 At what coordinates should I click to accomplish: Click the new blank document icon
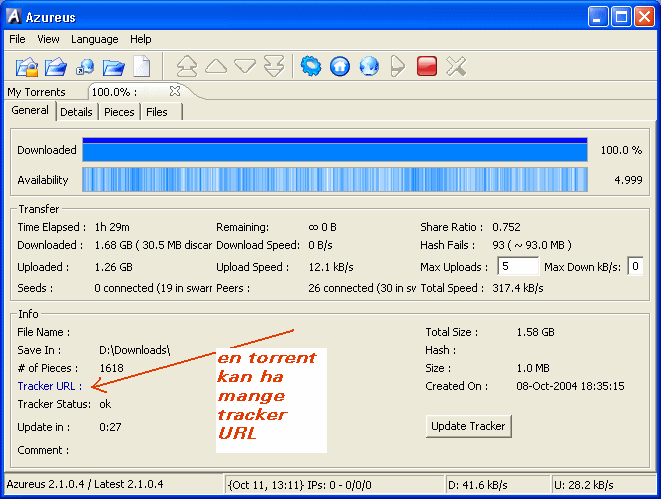[x=142, y=67]
